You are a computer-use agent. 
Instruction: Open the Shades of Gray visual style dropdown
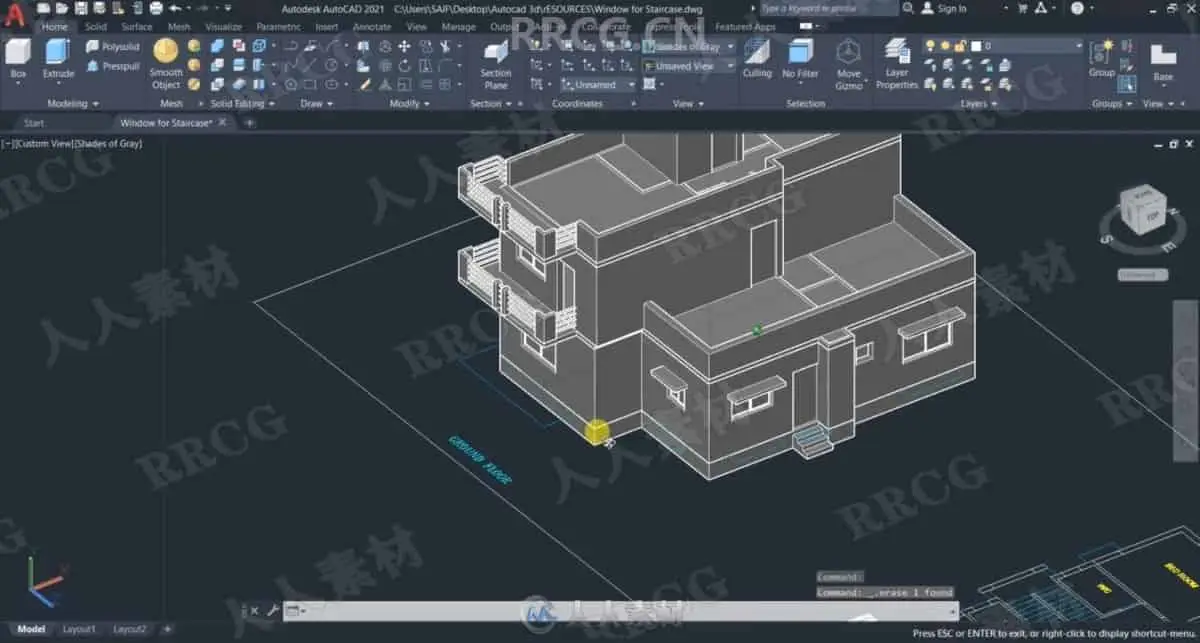tap(689, 47)
